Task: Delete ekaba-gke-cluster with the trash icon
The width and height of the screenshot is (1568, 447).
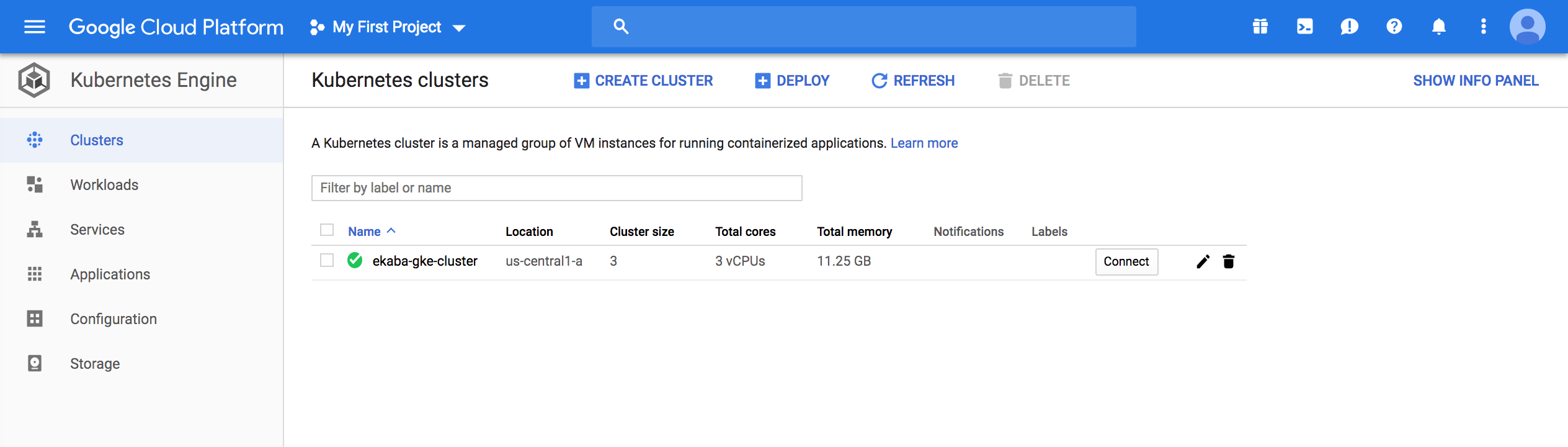Action: coord(1229,261)
